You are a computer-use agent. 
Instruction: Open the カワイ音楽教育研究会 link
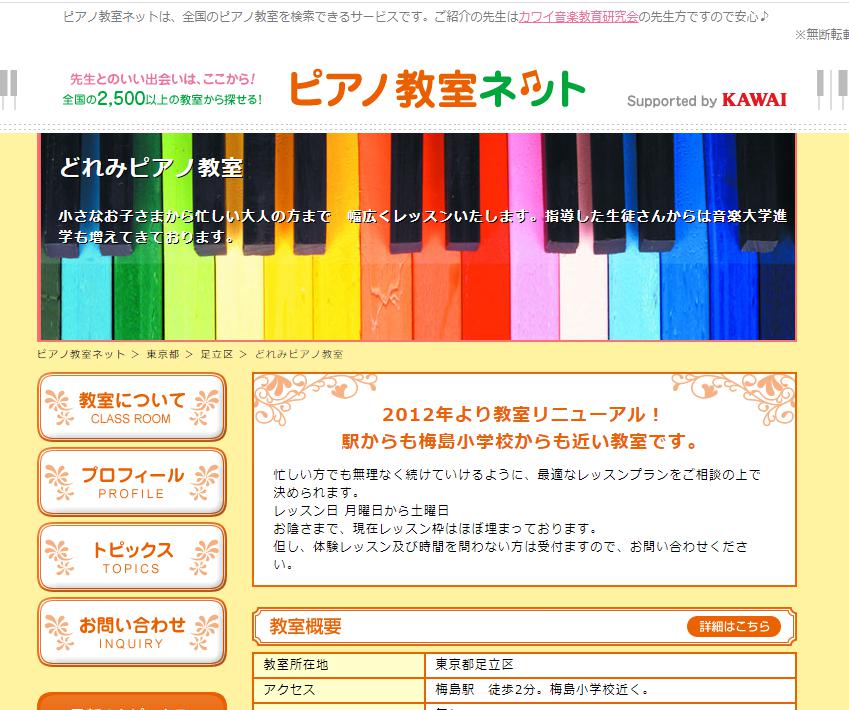(578, 17)
